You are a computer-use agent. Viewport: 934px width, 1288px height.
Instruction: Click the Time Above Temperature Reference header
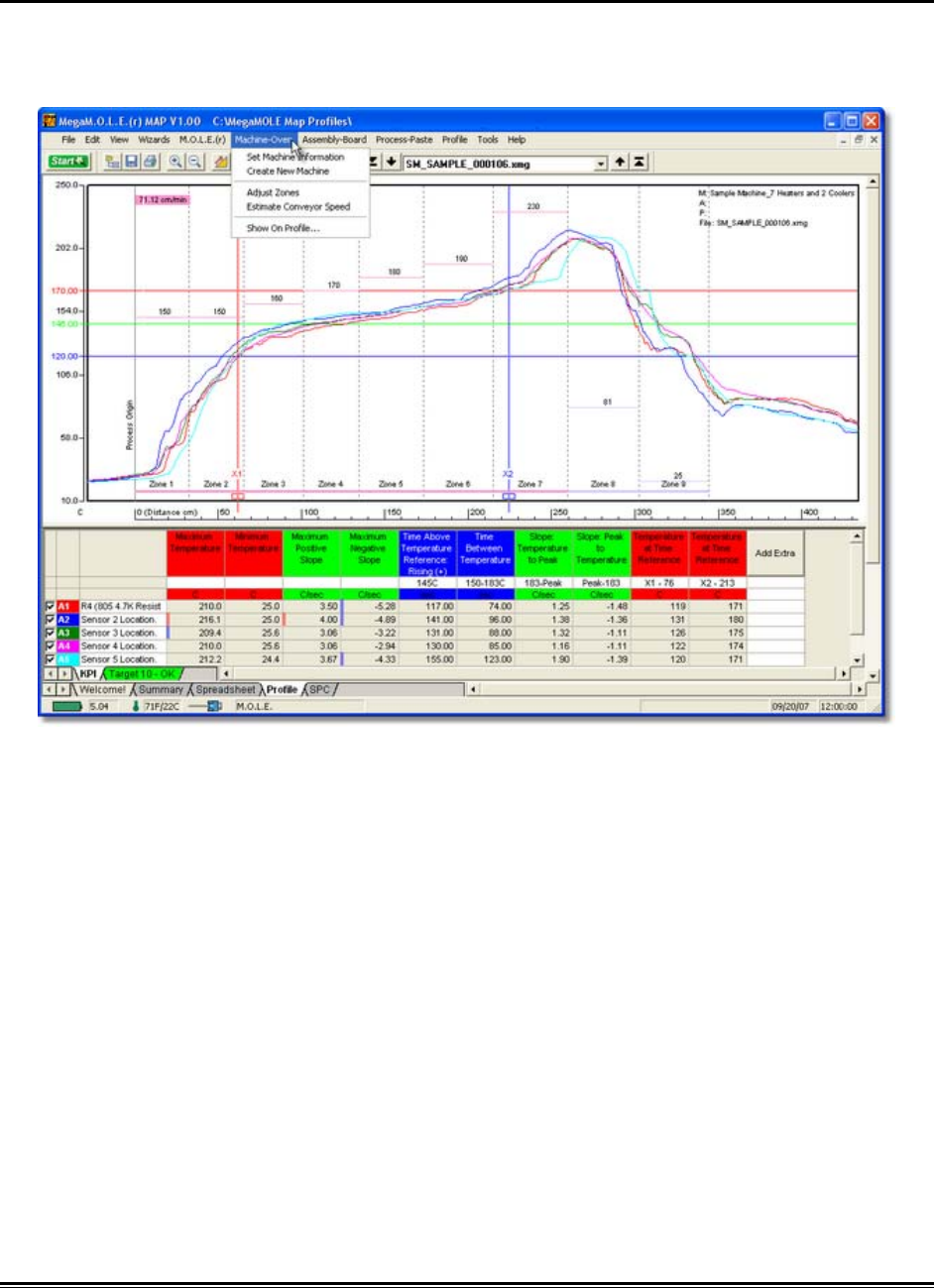(x=426, y=553)
